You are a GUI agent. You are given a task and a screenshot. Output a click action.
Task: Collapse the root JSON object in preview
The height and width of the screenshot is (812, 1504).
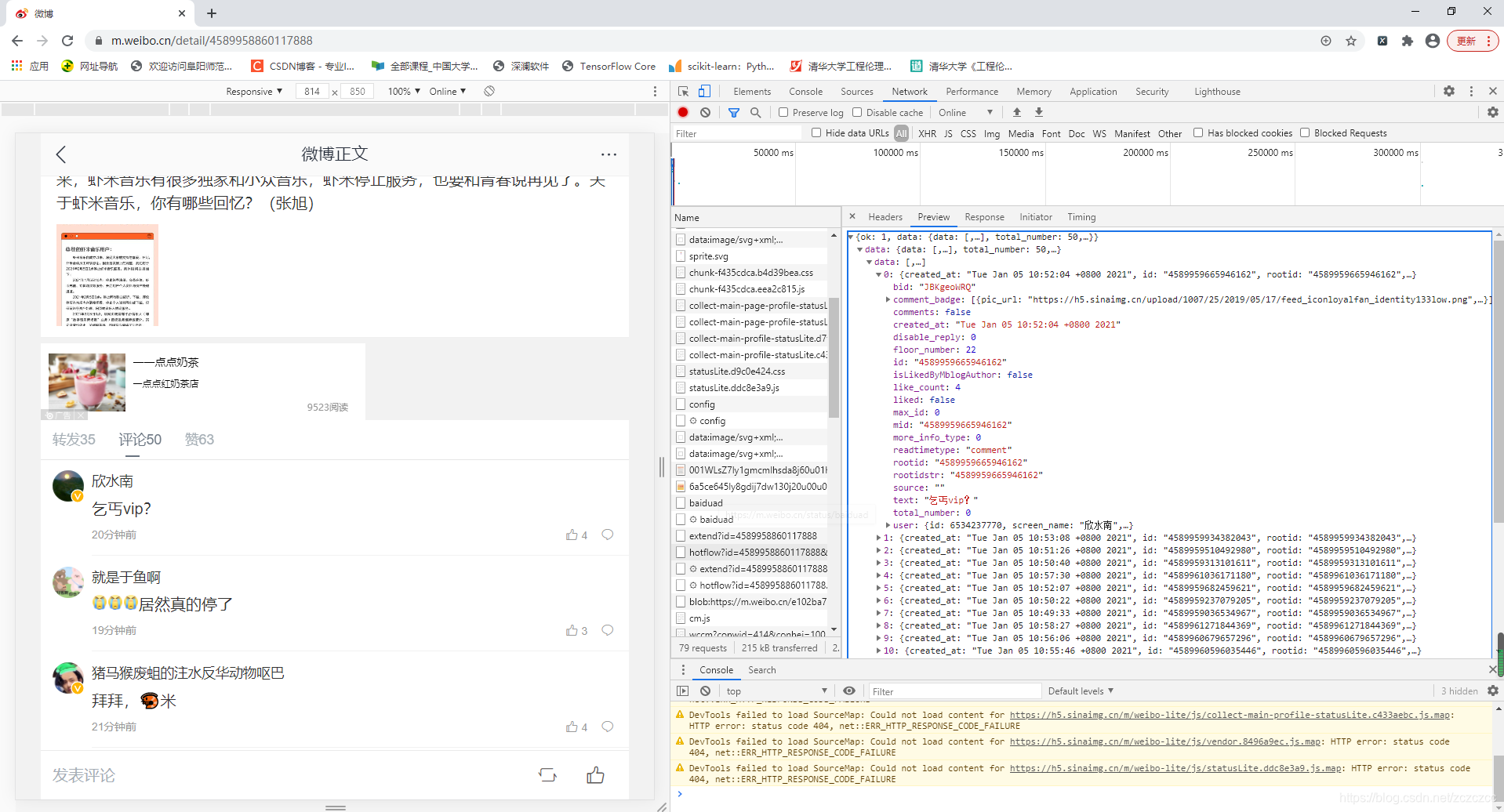coord(851,237)
